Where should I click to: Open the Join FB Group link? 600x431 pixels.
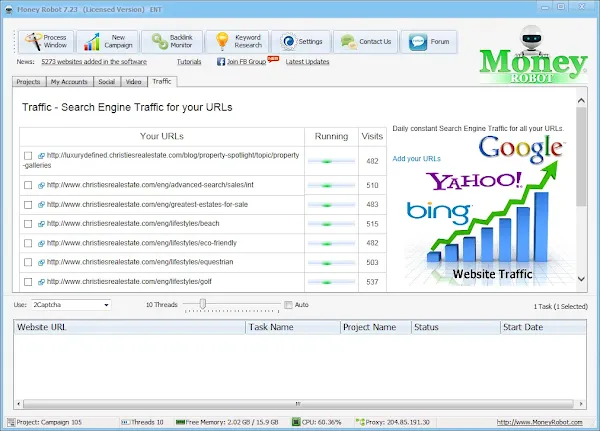click(246, 62)
